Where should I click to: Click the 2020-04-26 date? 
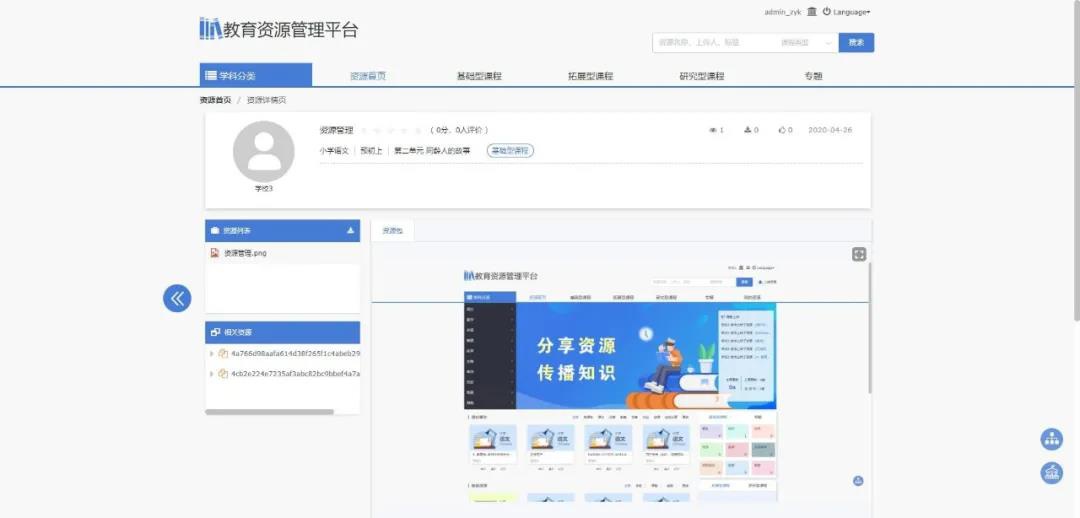tap(830, 130)
